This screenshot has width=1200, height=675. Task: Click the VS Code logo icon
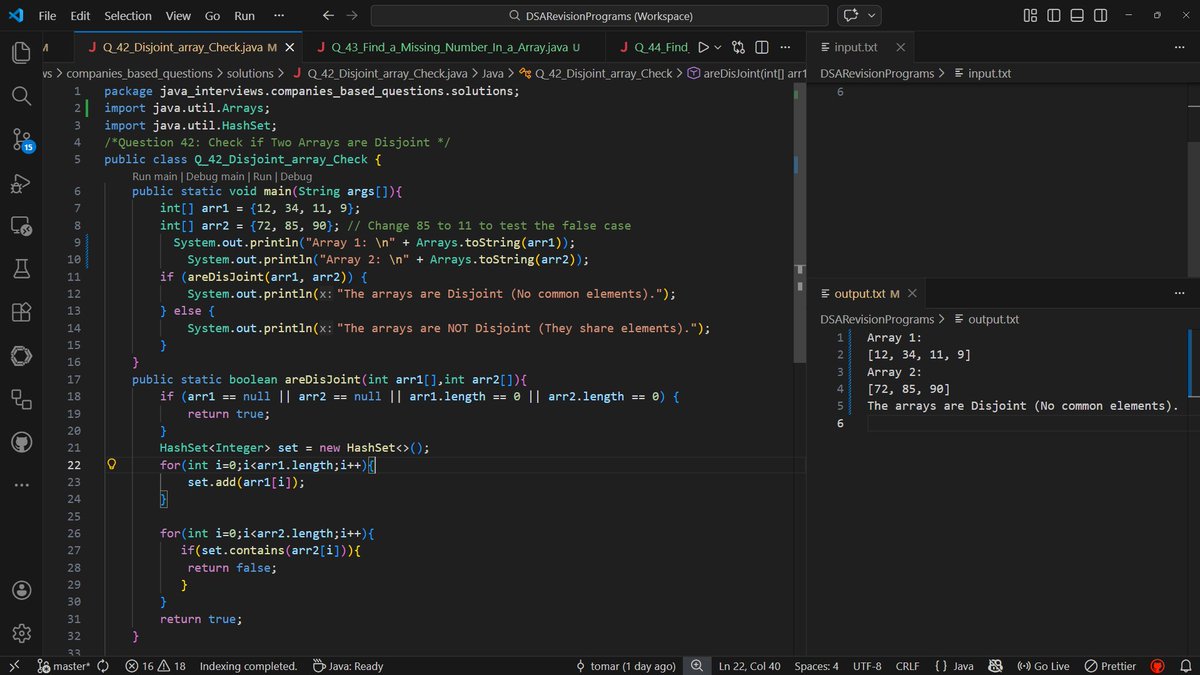(x=16, y=16)
